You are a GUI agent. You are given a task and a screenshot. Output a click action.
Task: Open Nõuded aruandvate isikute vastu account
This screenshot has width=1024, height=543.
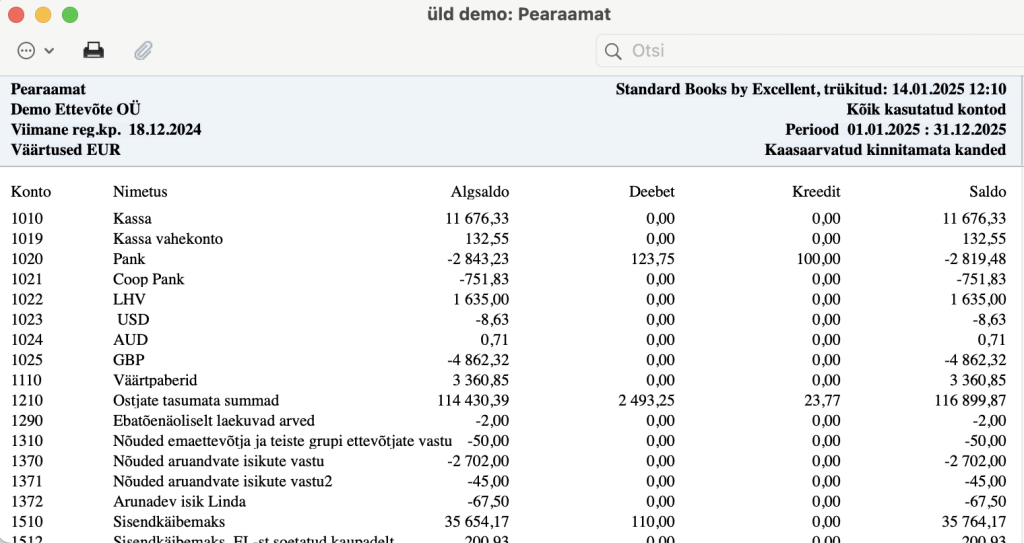[508, 461]
